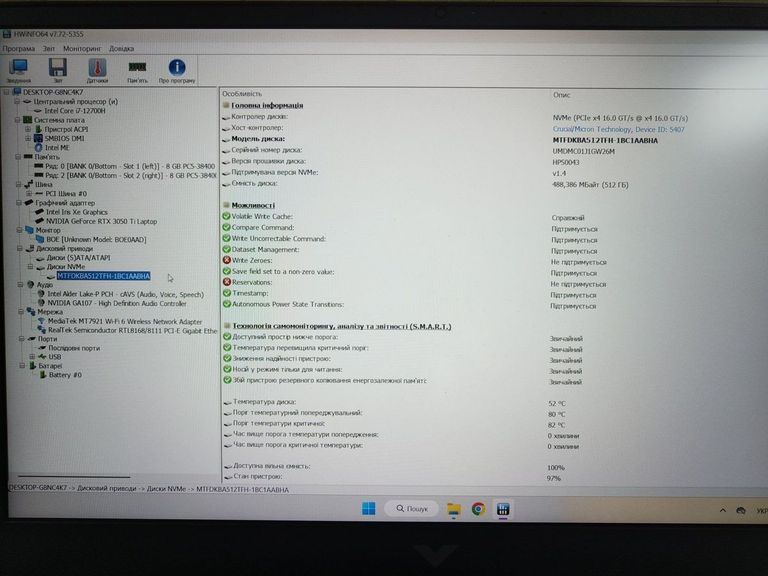
Task: Open the Моніторинг menu
Action: tap(82, 48)
